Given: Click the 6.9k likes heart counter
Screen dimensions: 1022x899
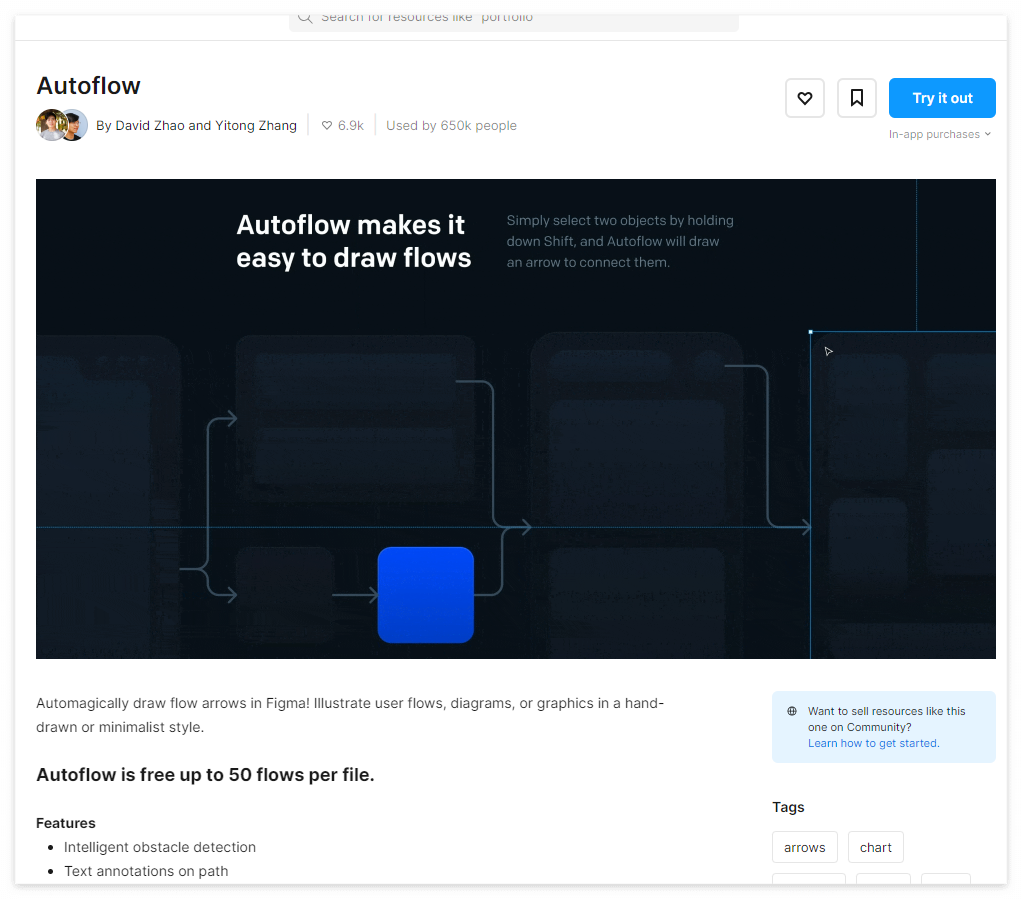Looking at the screenshot, I should [342, 125].
